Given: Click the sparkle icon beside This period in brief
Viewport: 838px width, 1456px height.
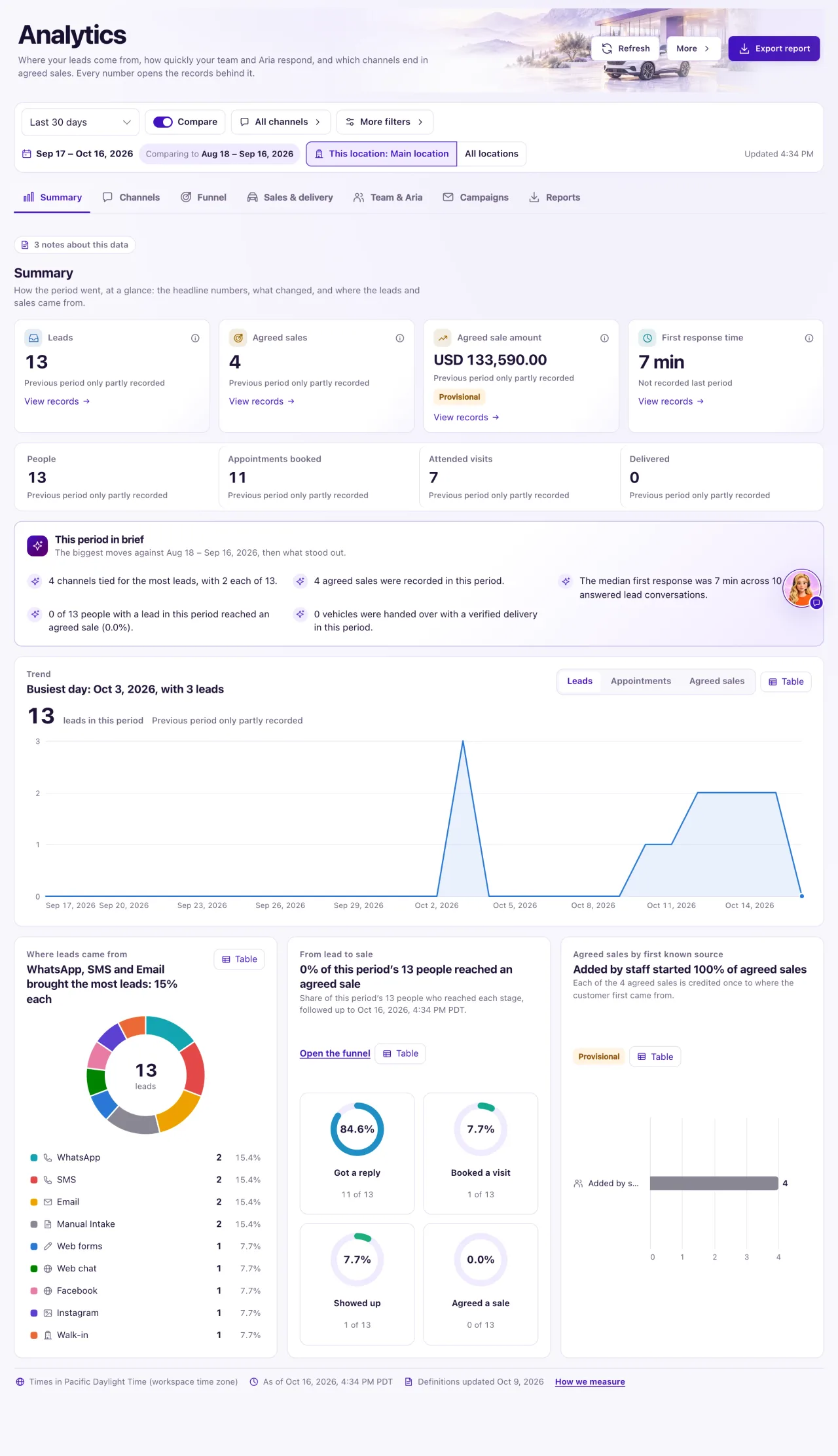Looking at the screenshot, I should pos(37,545).
